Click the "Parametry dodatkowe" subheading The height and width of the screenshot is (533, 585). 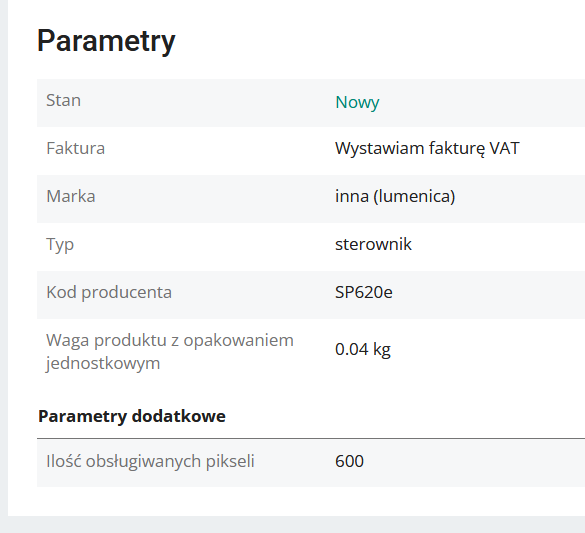point(132,416)
